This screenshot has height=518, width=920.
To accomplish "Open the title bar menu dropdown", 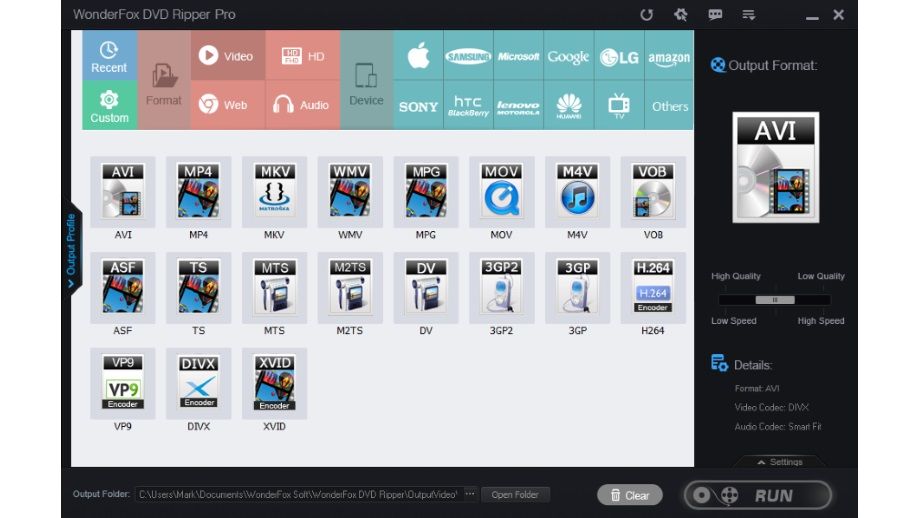I will pos(748,15).
